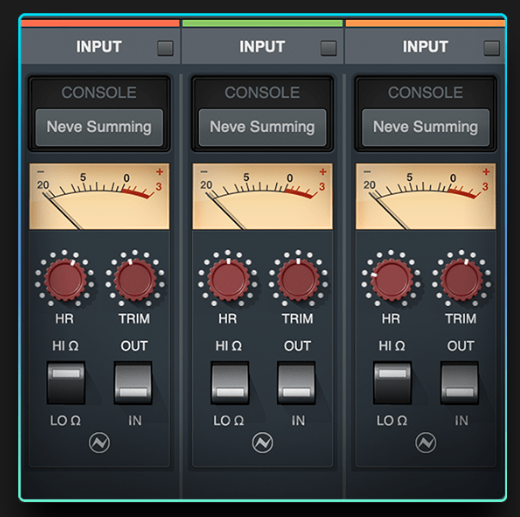
Task: Click the CONSOLE label on the green channel
Action: (262, 92)
